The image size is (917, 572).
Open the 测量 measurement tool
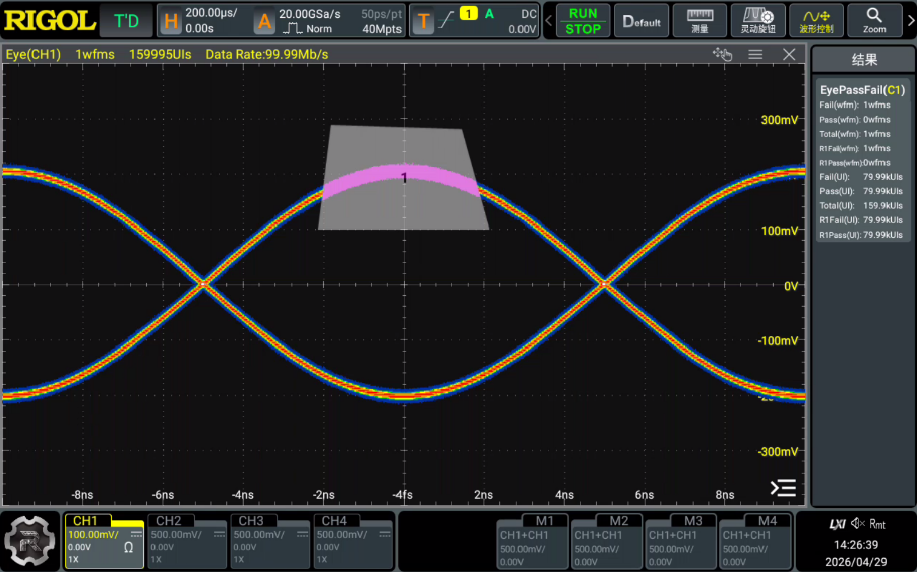point(699,21)
